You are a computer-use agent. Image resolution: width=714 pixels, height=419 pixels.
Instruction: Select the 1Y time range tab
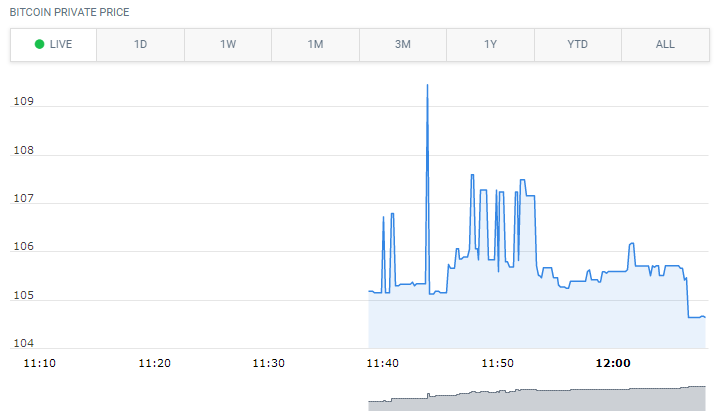pyautogui.click(x=490, y=45)
